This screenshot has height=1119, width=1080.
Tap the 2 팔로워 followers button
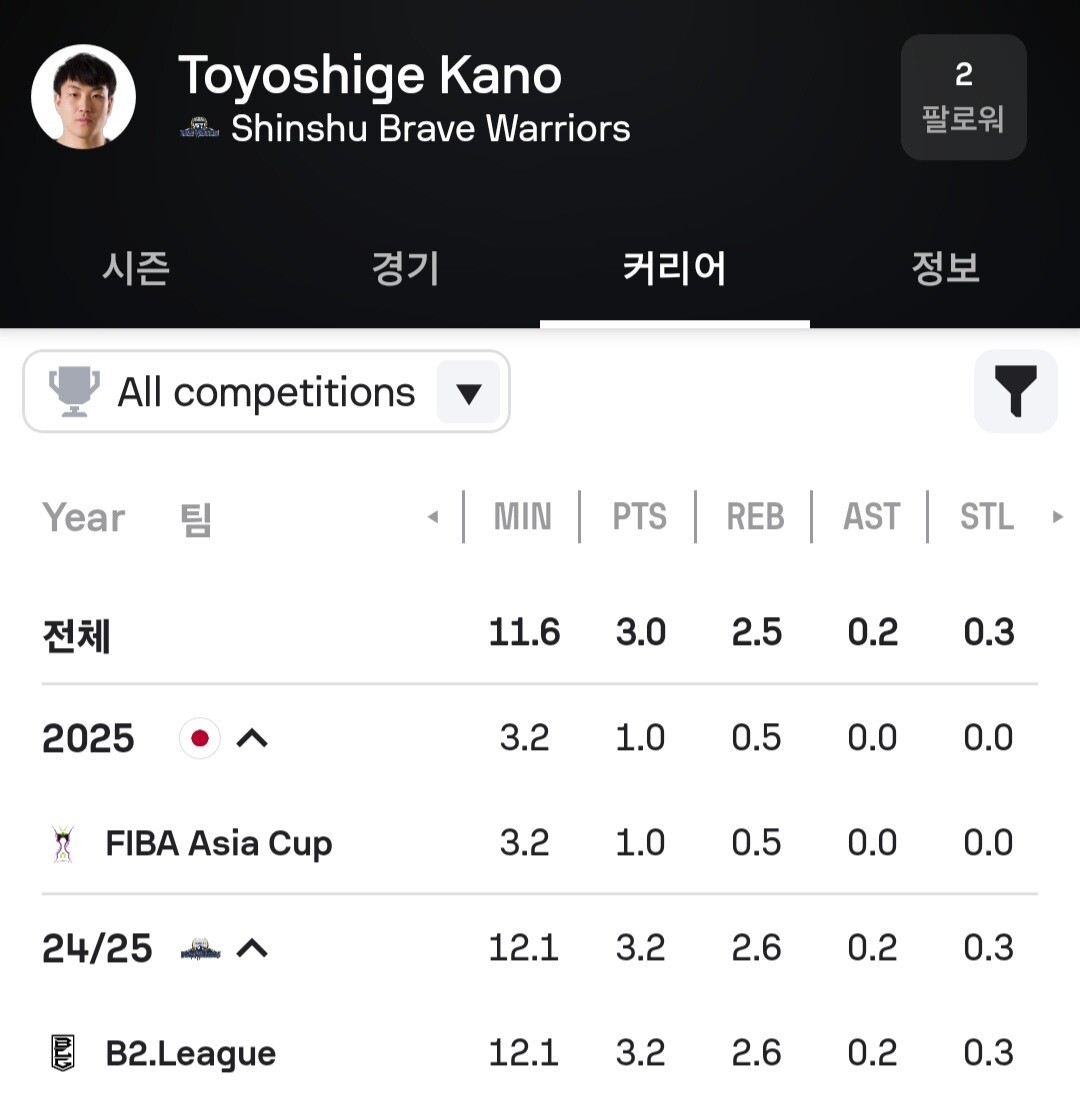click(964, 97)
